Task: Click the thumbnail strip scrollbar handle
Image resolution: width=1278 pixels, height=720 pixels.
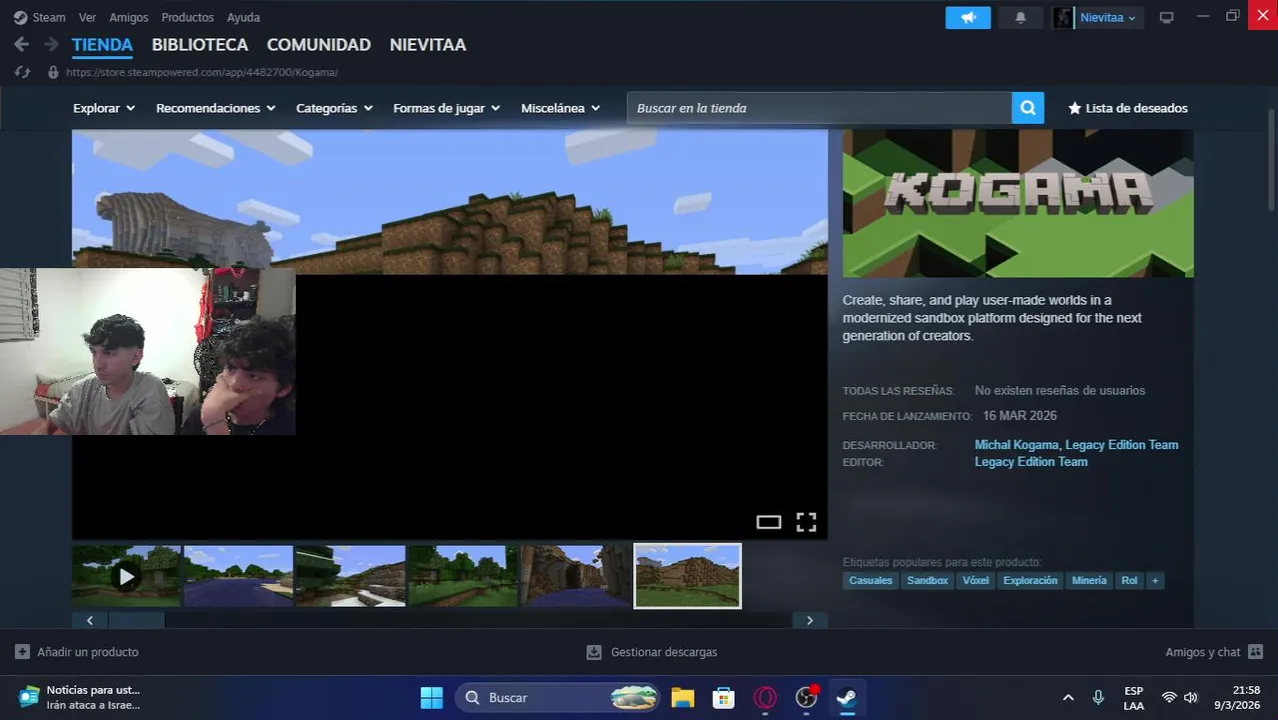Action: [x=136, y=620]
